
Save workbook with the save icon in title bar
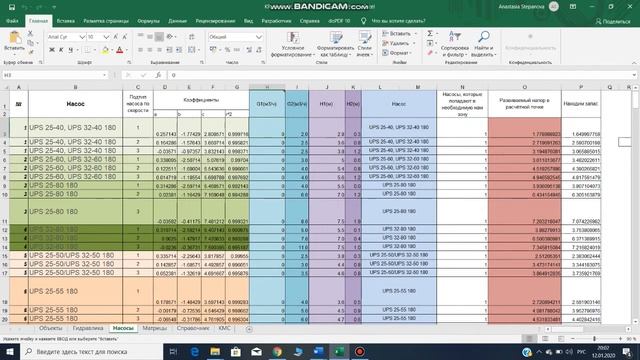tap(12, 7)
